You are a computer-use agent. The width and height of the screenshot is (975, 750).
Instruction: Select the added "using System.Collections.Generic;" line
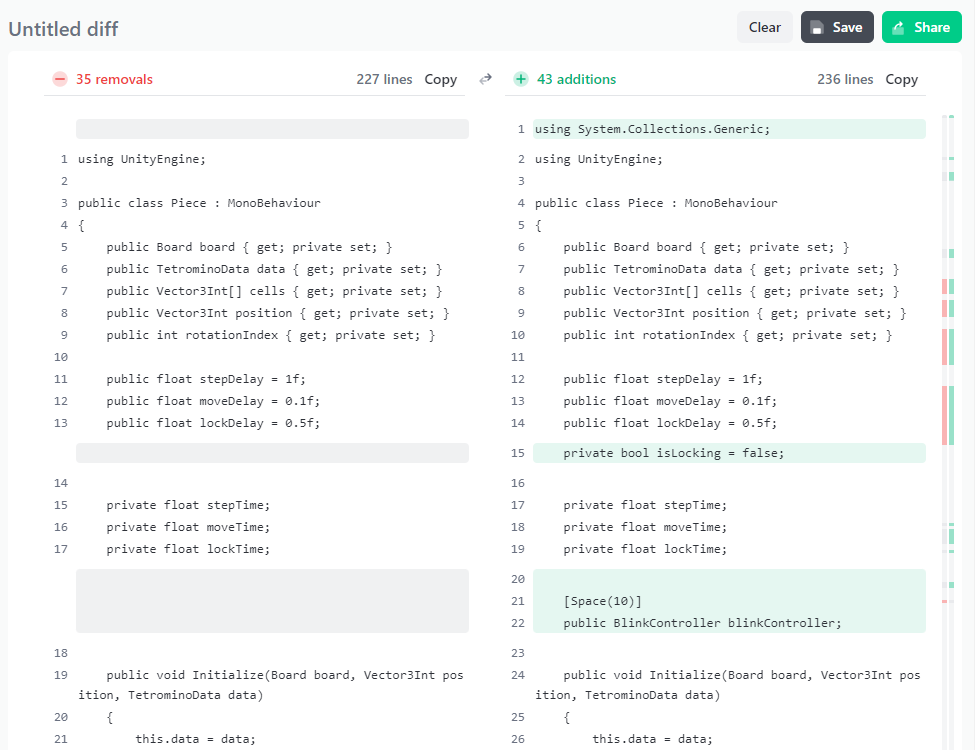pos(652,129)
